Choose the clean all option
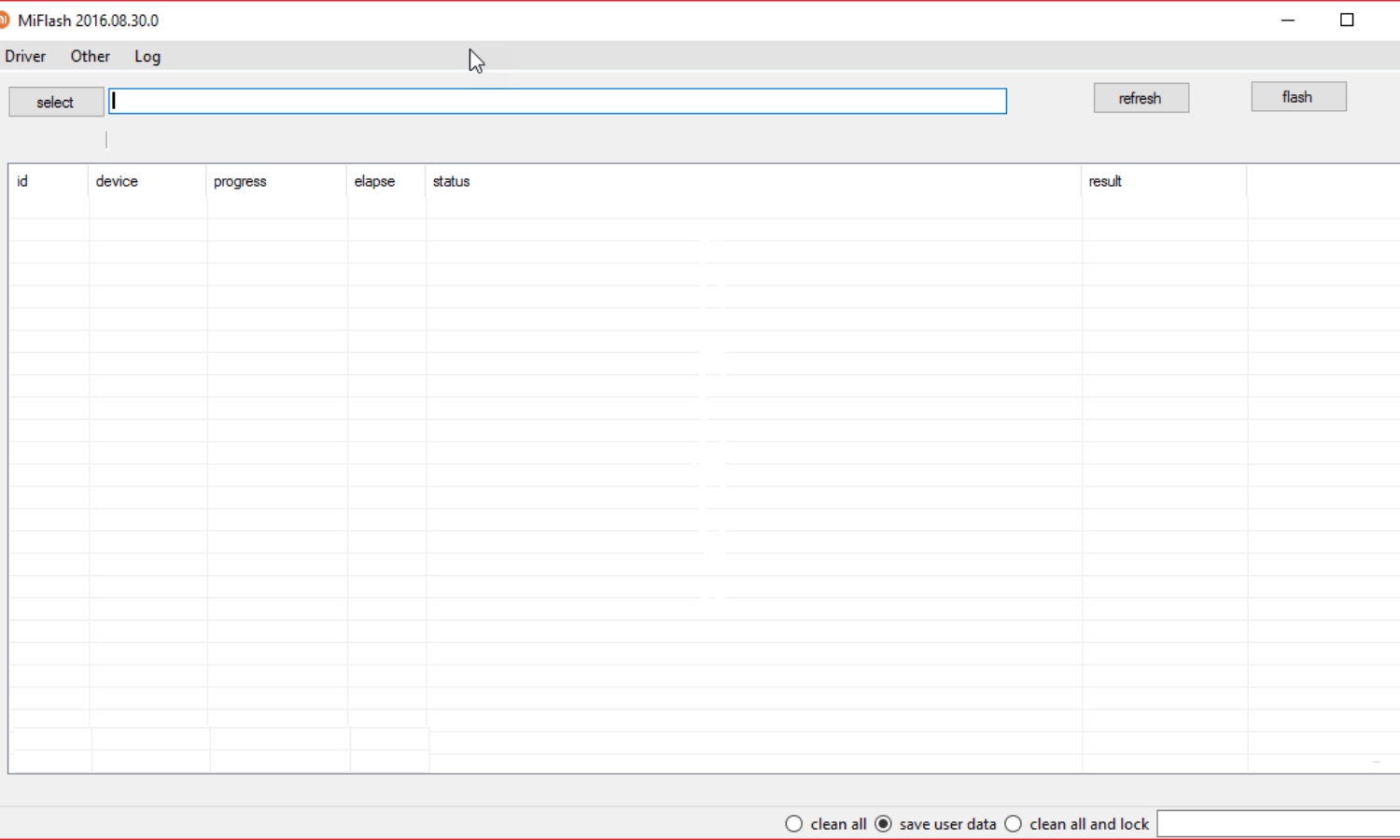The height and width of the screenshot is (840, 1400). pyautogui.click(x=826, y=824)
